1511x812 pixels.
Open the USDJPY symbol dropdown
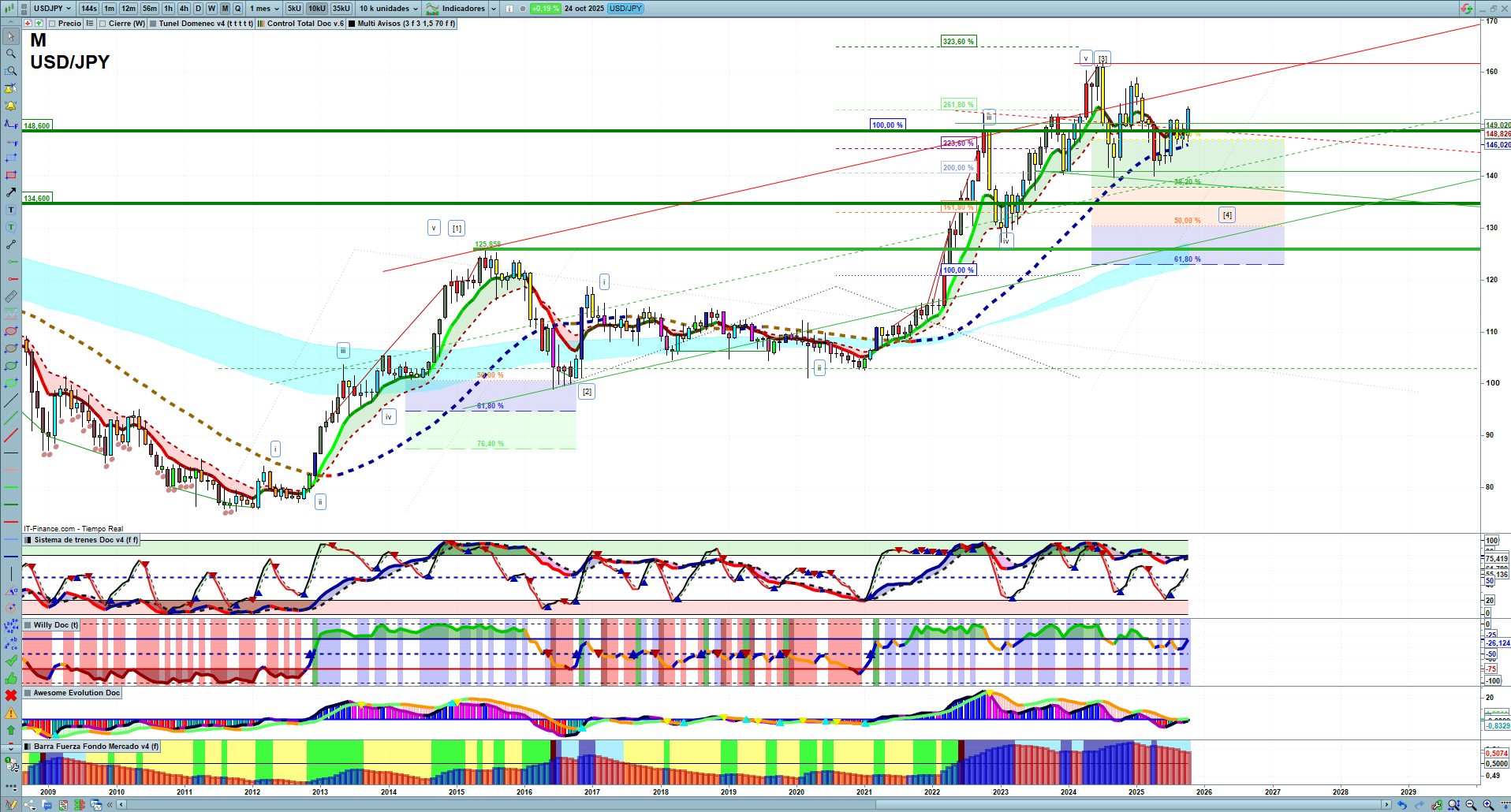(x=52, y=9)
